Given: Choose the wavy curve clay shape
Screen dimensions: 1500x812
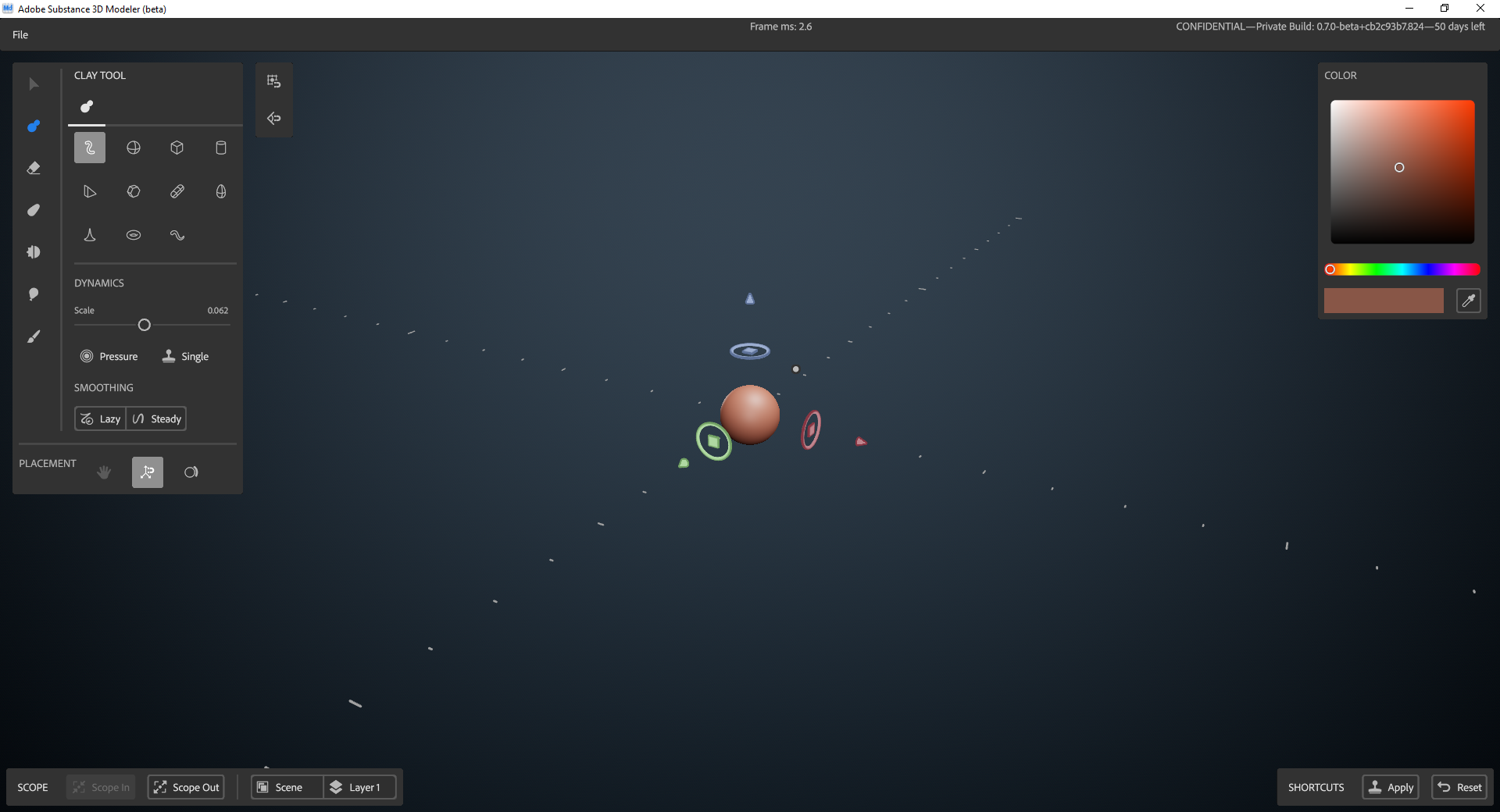Looking at the screenshot, I should click(177, 235).
